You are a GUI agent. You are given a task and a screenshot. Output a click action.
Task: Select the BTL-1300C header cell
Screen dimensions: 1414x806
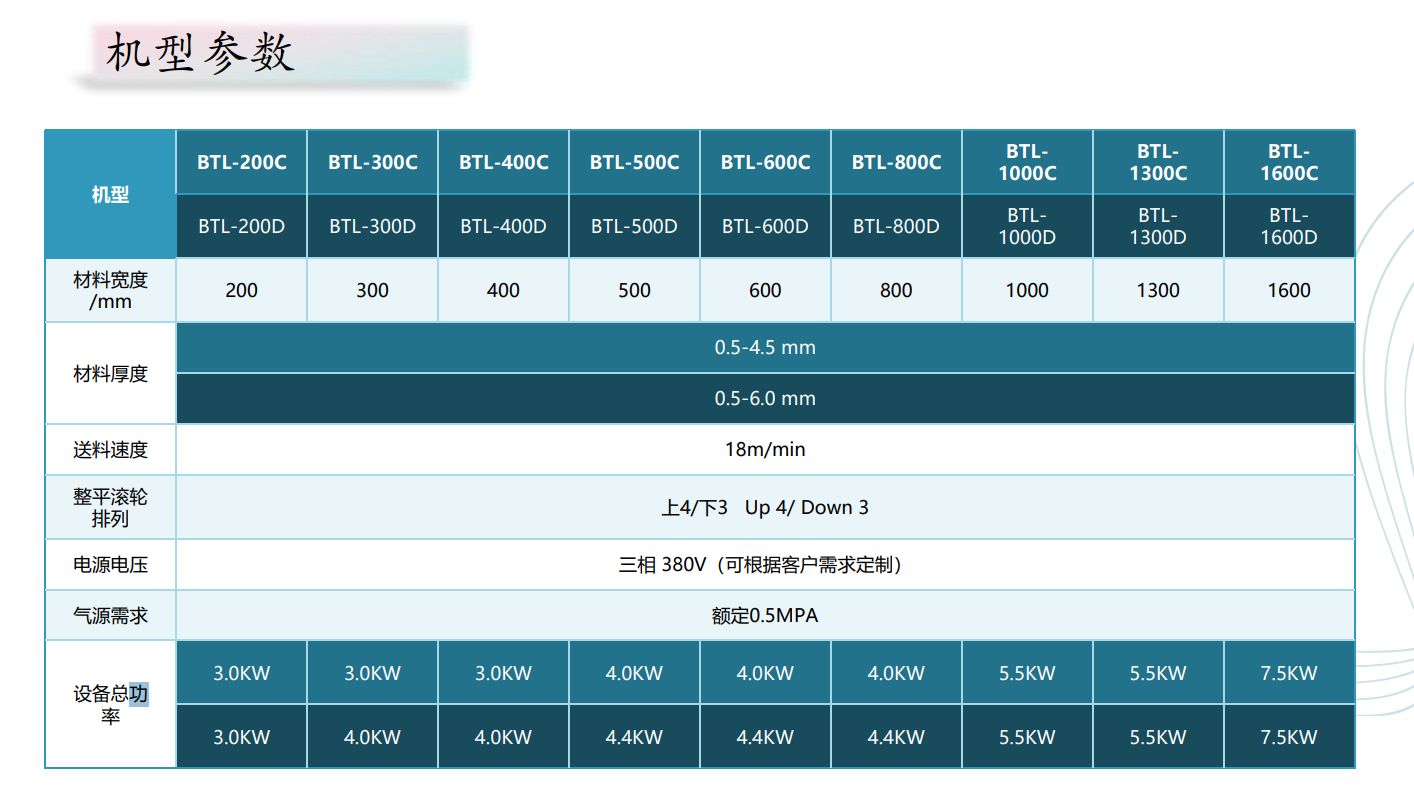point(1158,162)
